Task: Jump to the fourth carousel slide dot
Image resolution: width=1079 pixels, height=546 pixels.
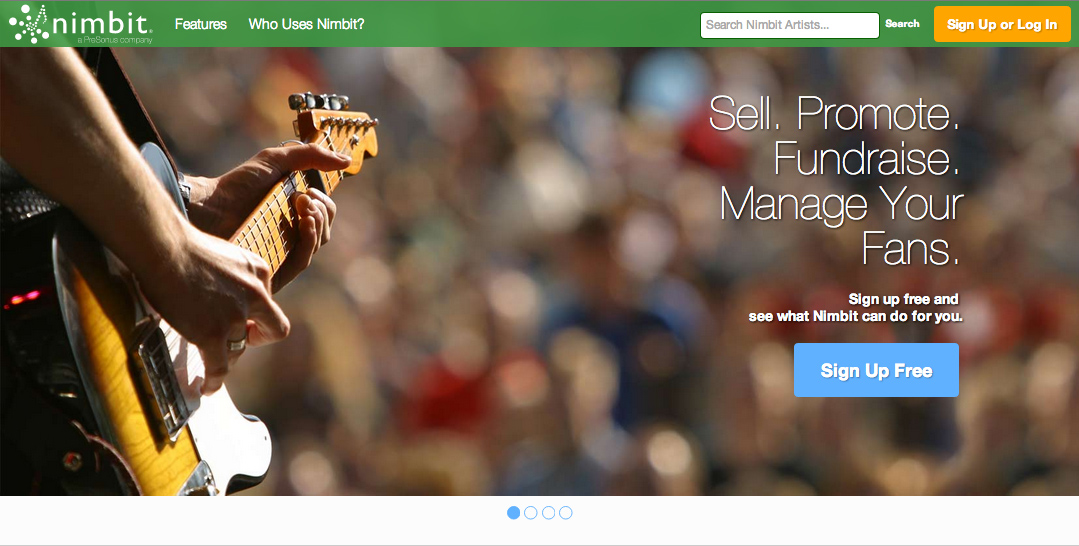Action: 566,512
